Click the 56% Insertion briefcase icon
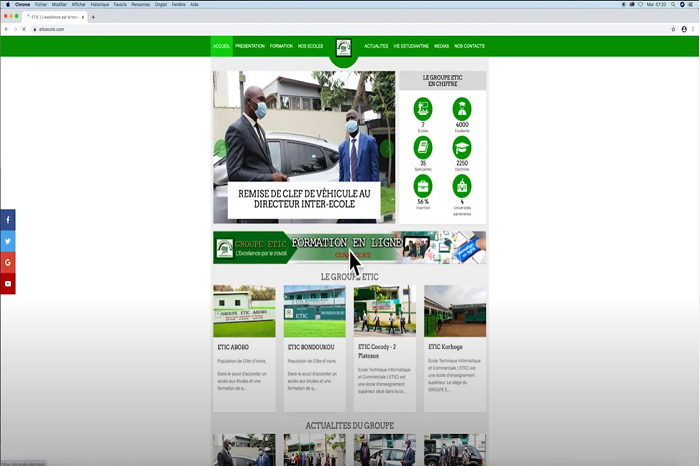The height and width of the screenshot is (466, 700). [x=423, y=186]
